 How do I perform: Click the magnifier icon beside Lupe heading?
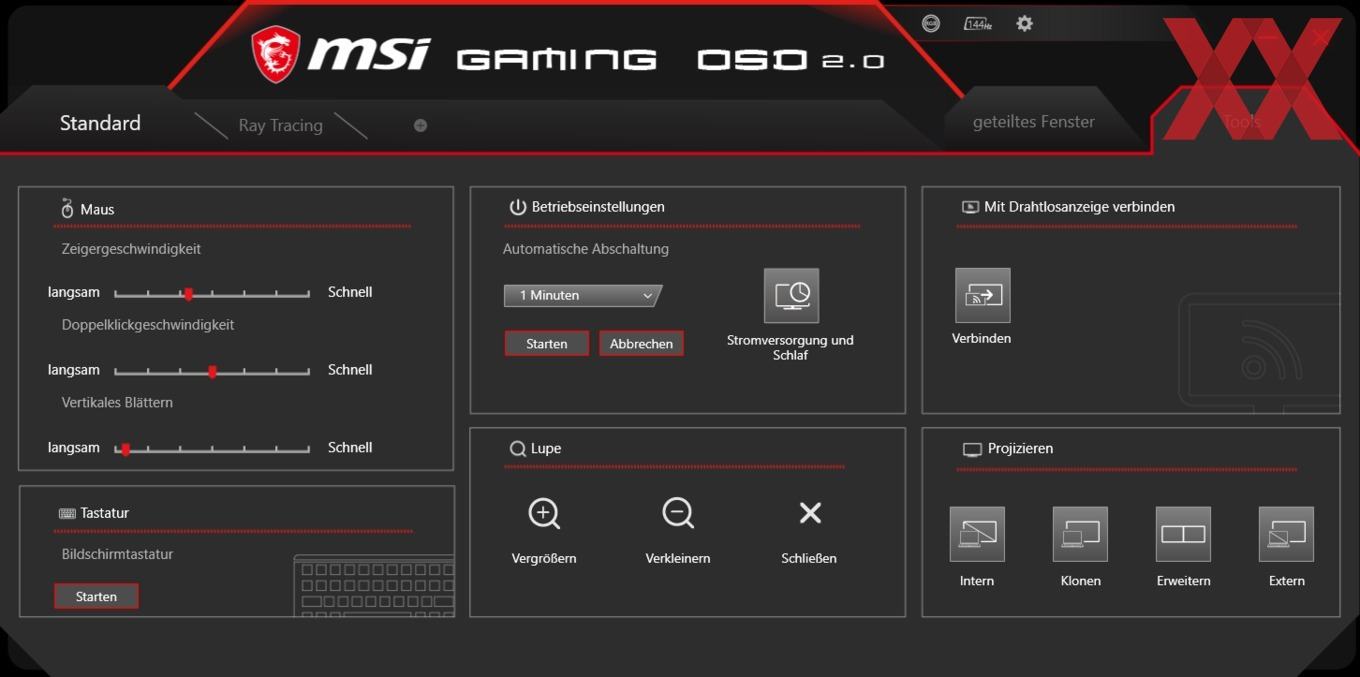coord(517,449)
